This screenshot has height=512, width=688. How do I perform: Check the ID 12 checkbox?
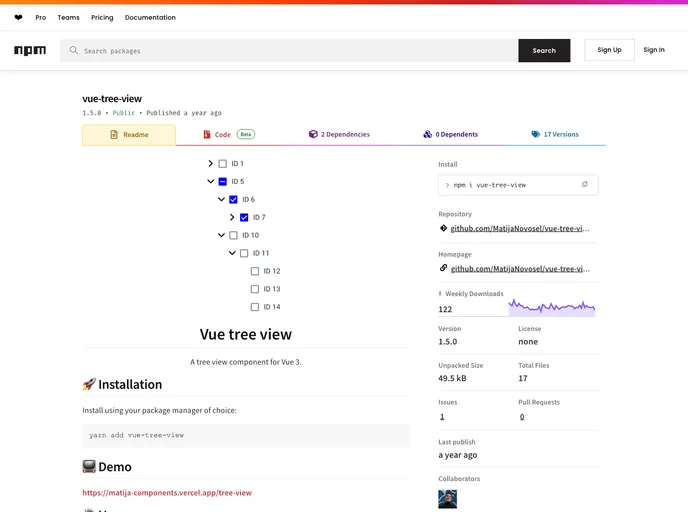[x=255, y=271]
